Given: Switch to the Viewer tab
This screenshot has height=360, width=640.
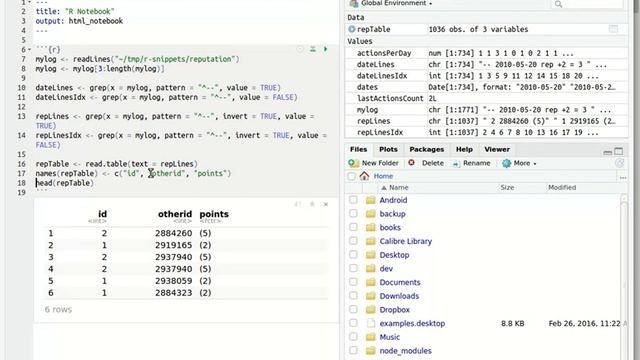Looking at the screenshot, I should [497, 149].
